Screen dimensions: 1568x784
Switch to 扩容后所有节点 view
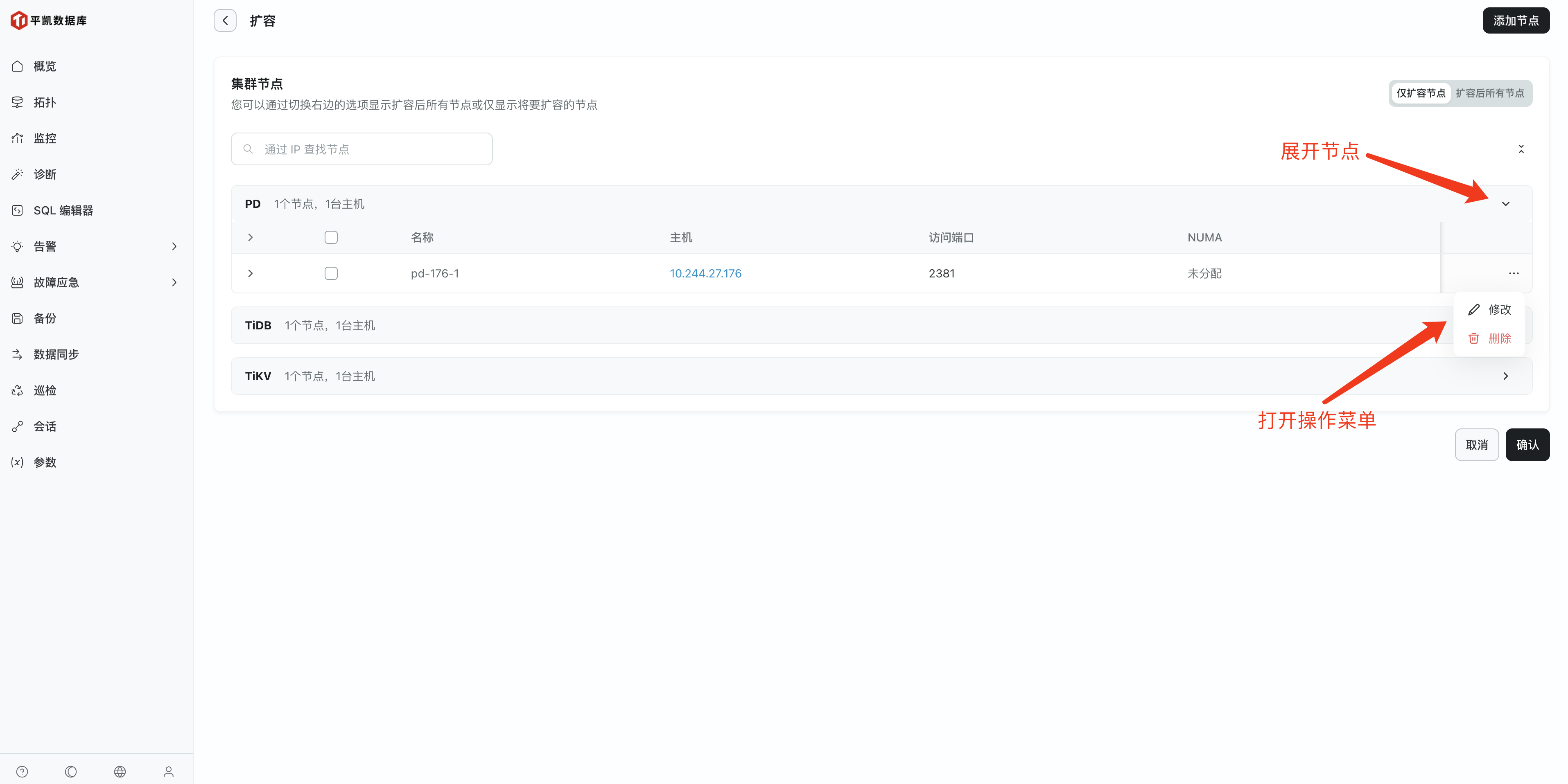1489,93
